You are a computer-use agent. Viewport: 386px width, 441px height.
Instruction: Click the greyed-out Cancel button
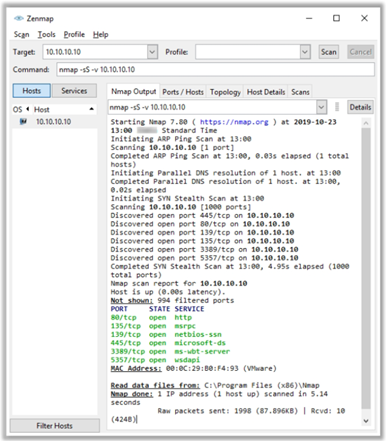pos(360,52)
